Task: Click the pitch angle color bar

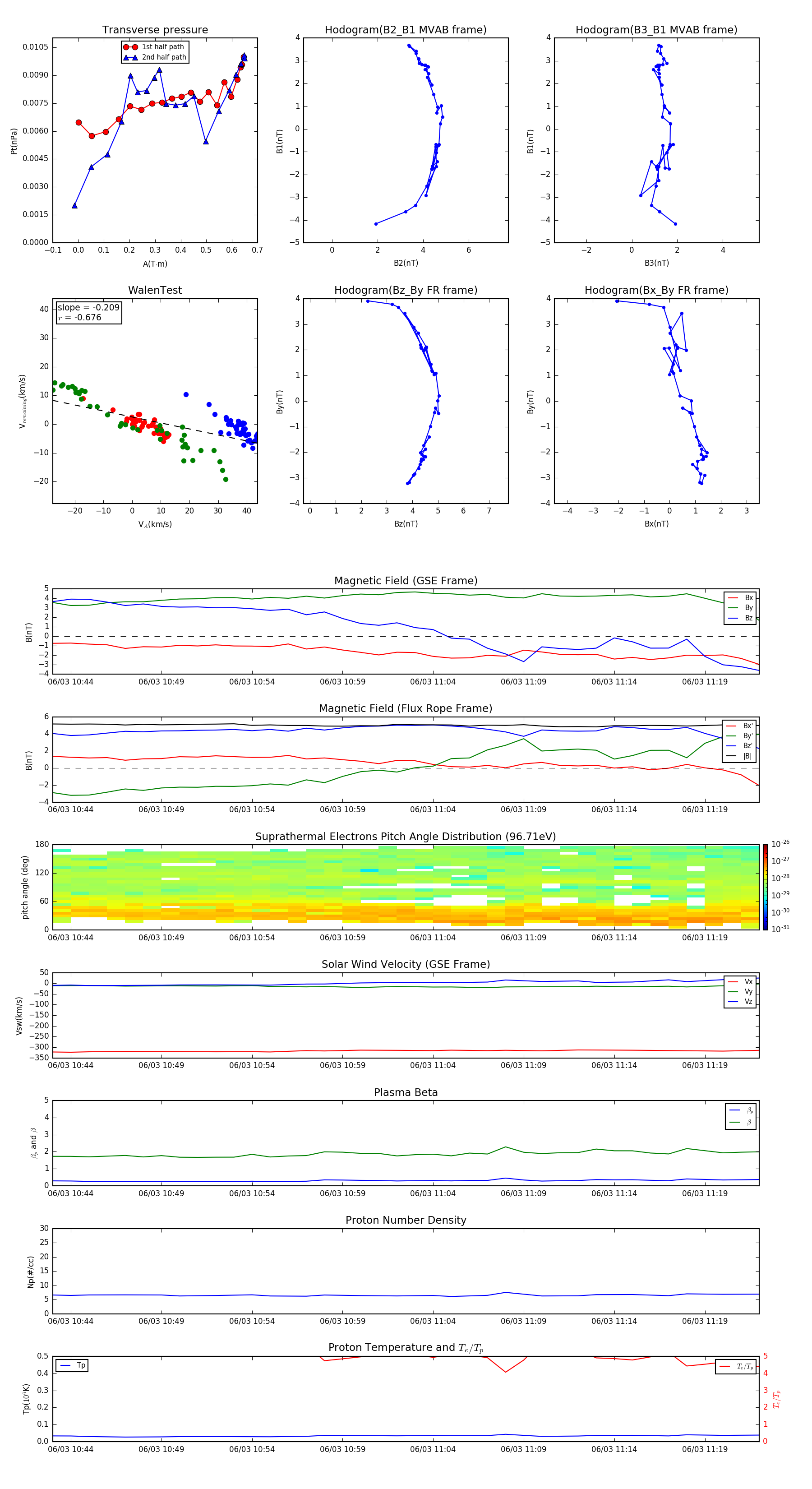Action: [x=765, y=887]
